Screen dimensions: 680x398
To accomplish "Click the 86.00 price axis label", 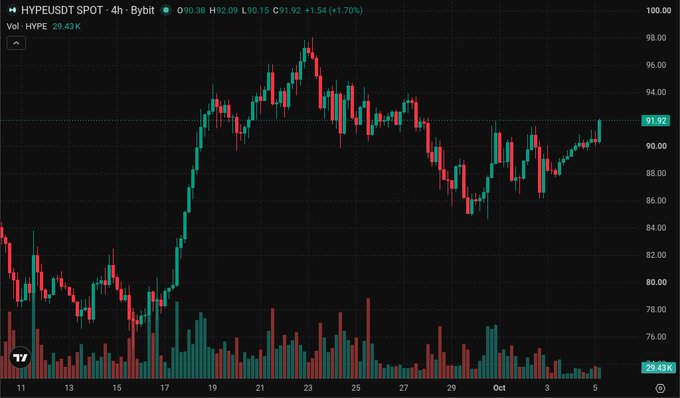I will [x=656, y=200].
